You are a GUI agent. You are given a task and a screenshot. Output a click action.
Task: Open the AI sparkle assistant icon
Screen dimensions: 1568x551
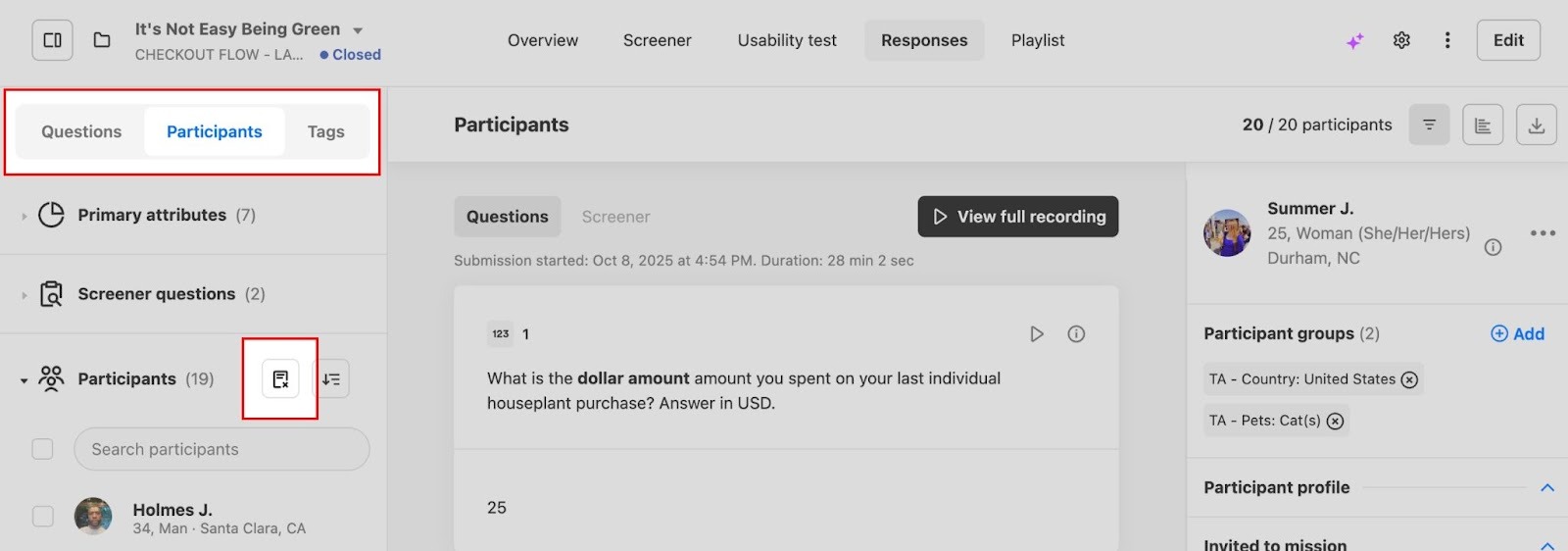1354,41
